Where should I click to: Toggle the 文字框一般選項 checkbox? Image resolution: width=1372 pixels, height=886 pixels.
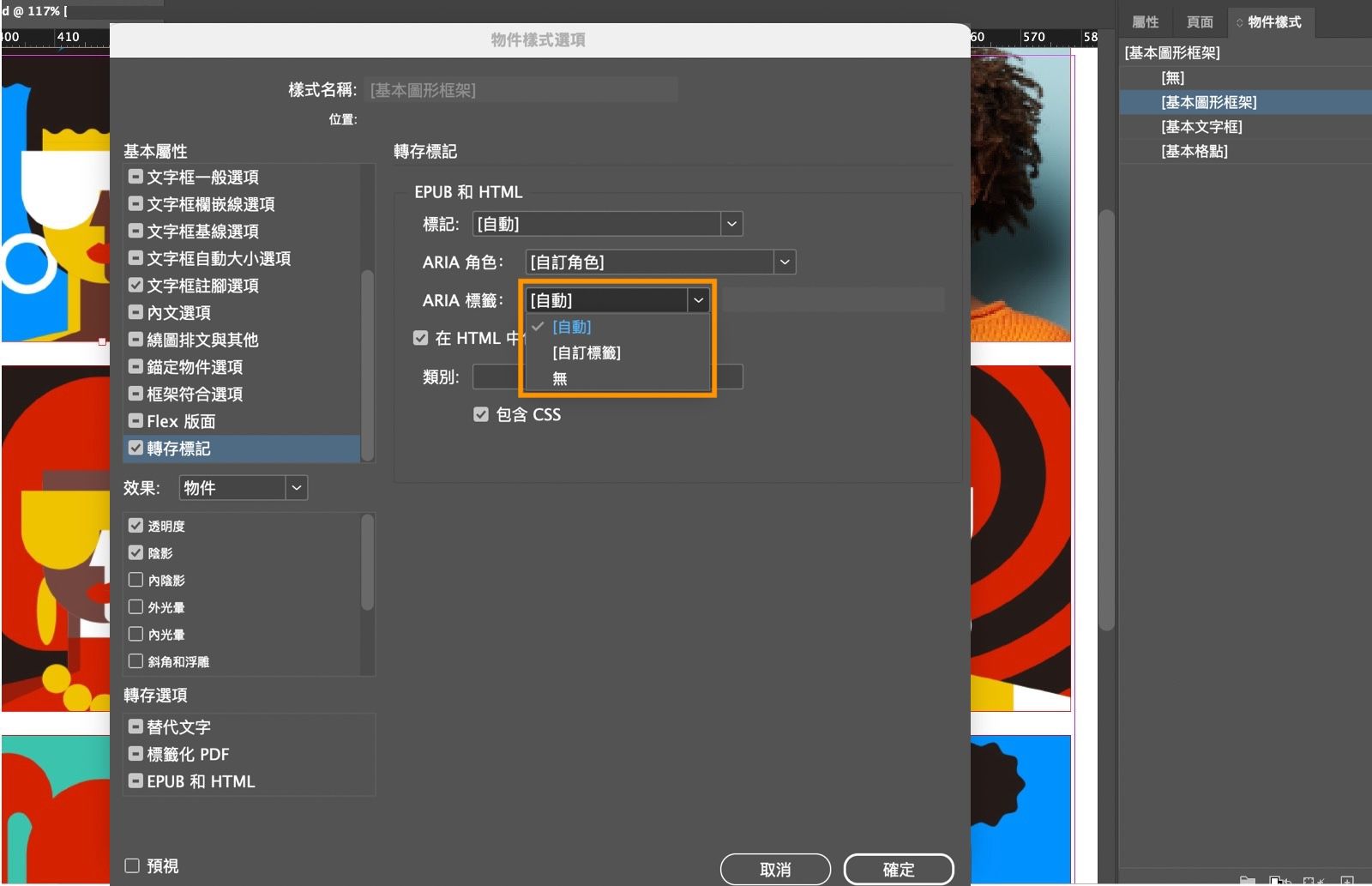point(135,177)
